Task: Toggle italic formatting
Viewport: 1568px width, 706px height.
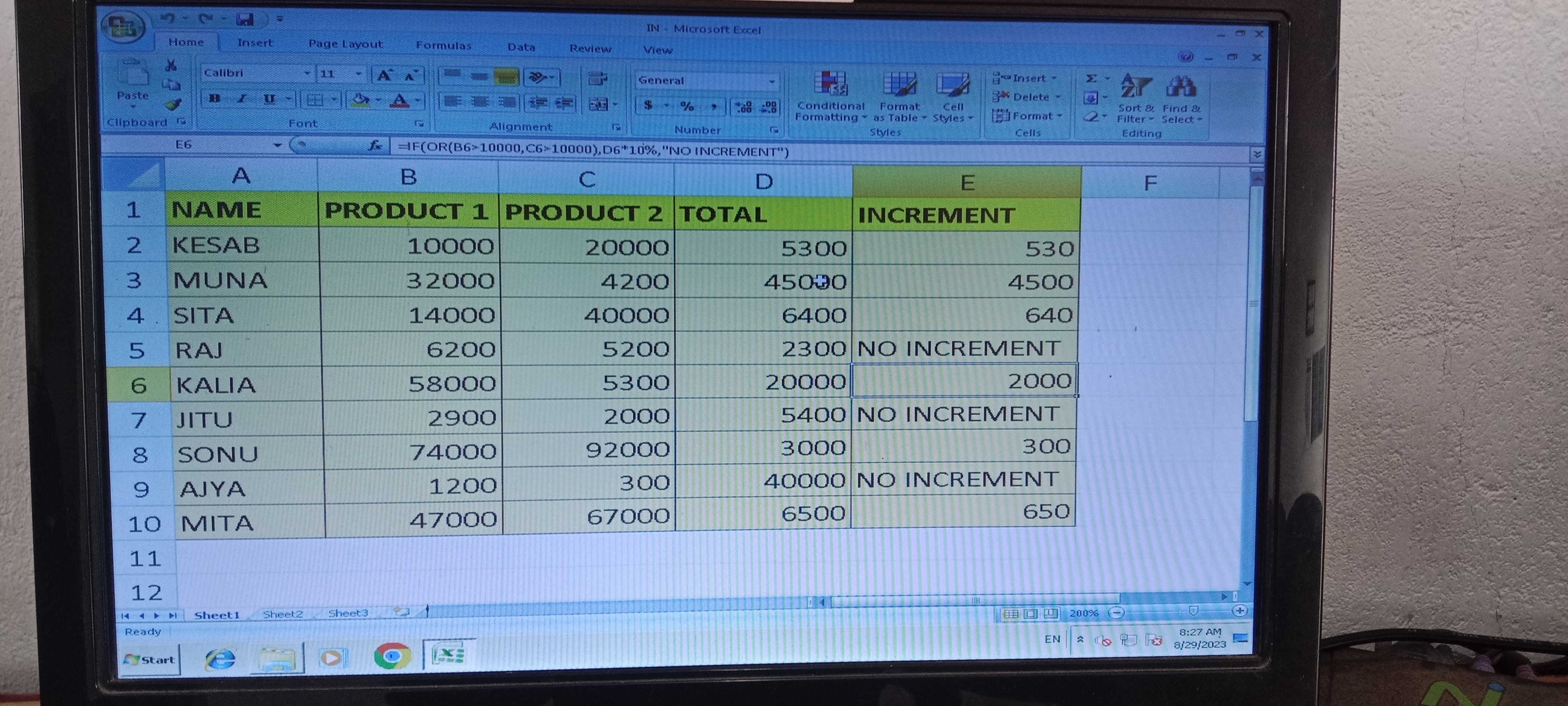Action: click(242, 99)
